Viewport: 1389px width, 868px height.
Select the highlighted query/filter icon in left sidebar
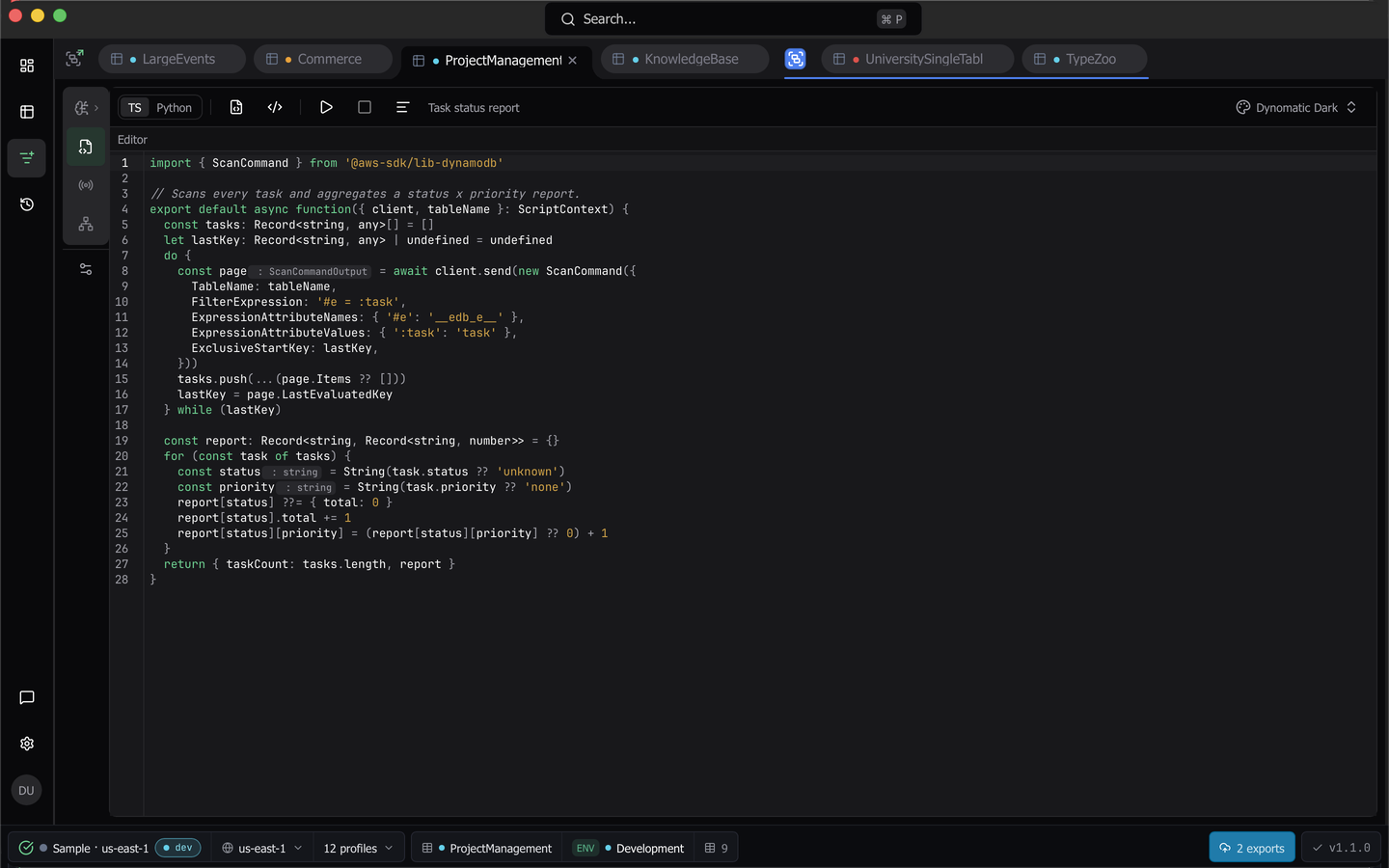pyautogui.click(x=27, y=157)
